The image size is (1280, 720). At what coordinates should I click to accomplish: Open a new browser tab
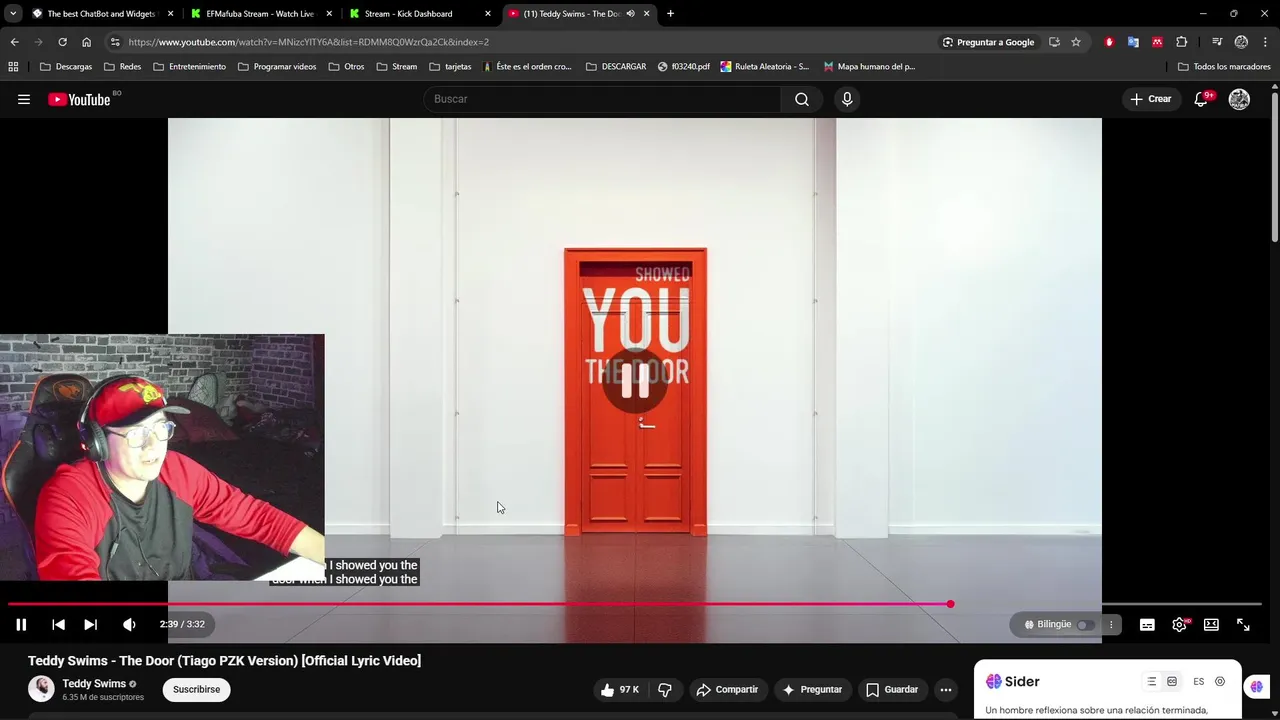pyautogui.click(x=670, y=14)
